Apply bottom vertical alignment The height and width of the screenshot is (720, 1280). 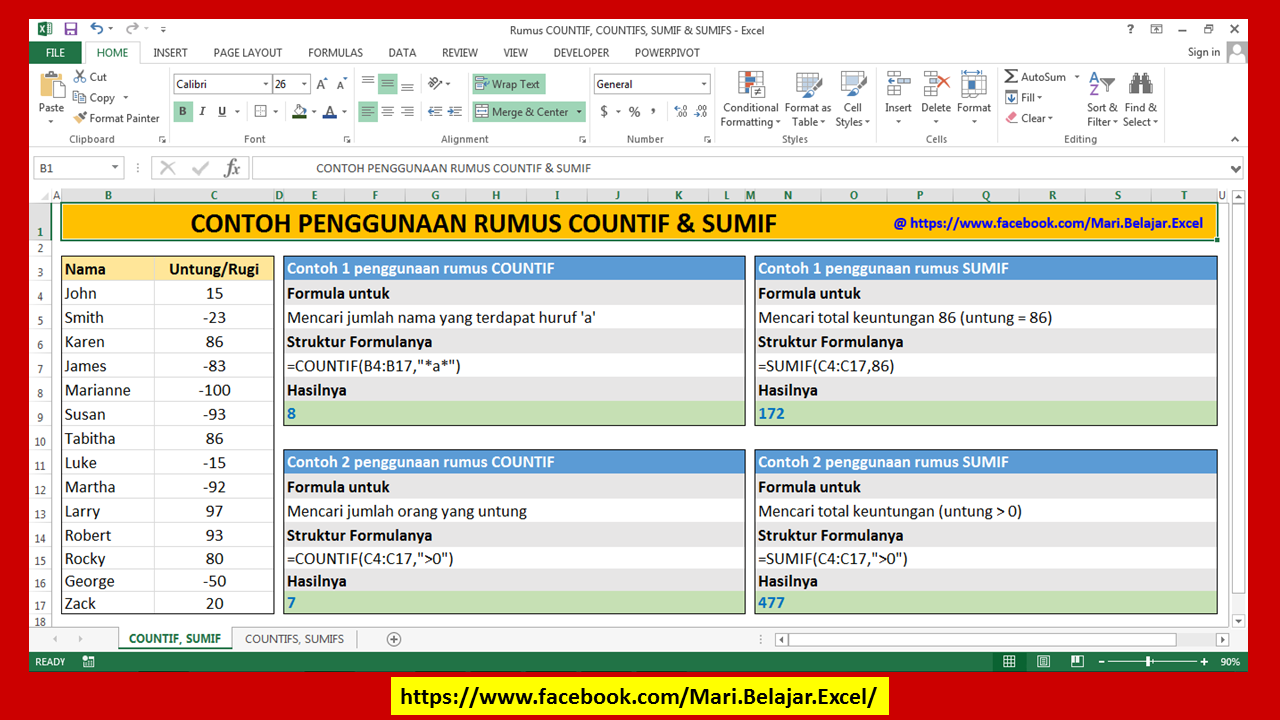tap(407, 84)
